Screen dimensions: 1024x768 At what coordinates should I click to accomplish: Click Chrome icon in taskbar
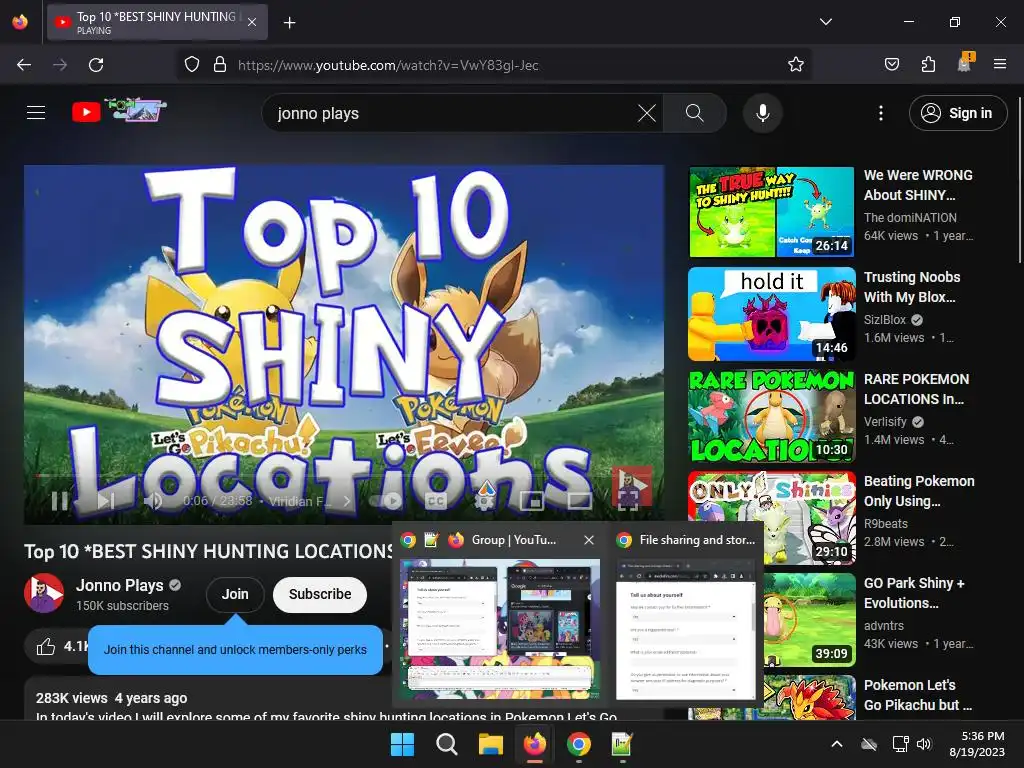coord(579,744)
